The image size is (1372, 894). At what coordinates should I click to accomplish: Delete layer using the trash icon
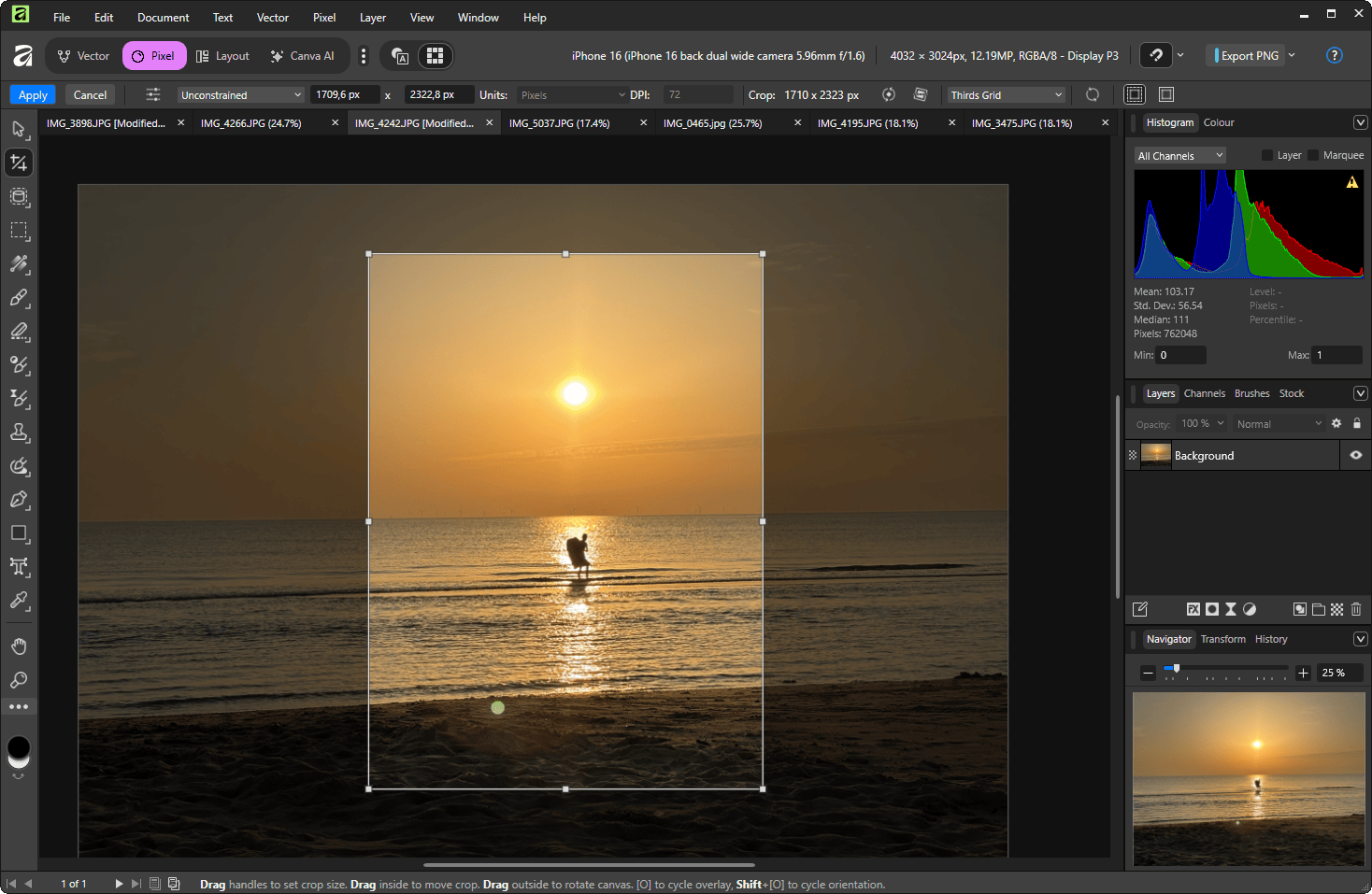1356,609
